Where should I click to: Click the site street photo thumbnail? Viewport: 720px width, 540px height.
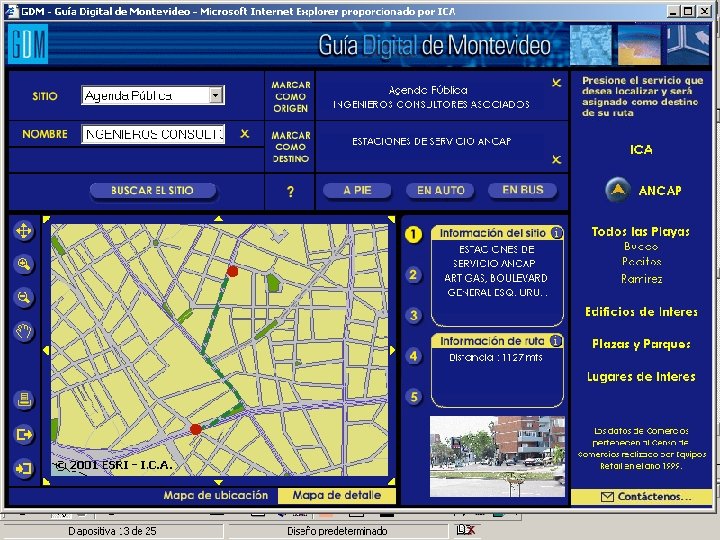pos(497,456)
